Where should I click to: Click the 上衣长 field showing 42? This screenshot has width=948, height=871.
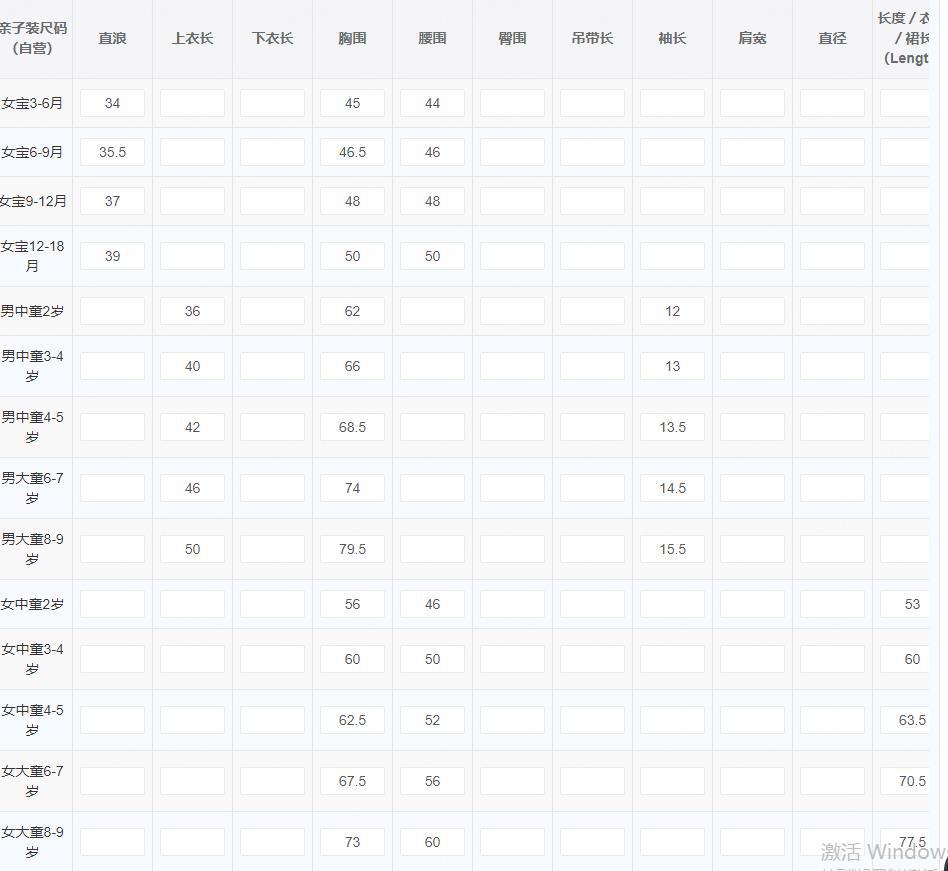(192, 427)
